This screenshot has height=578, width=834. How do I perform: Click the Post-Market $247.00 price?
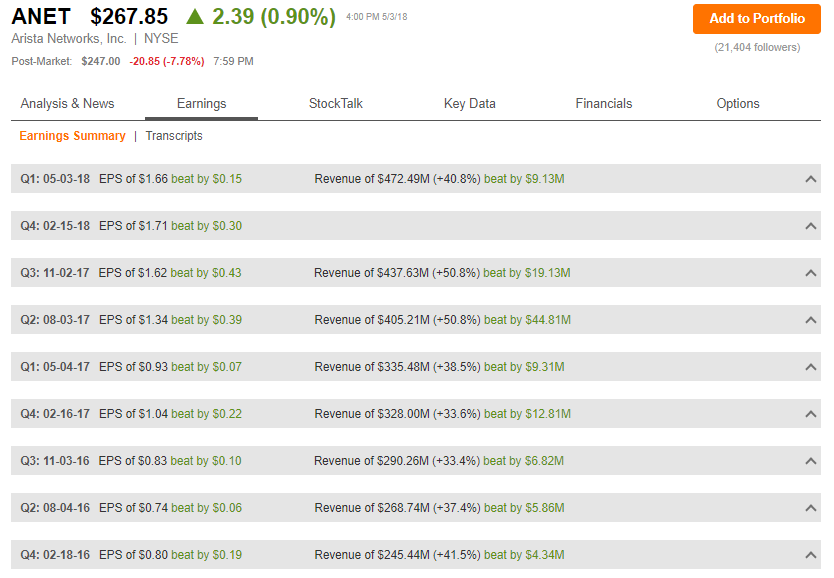coord(101,62)
